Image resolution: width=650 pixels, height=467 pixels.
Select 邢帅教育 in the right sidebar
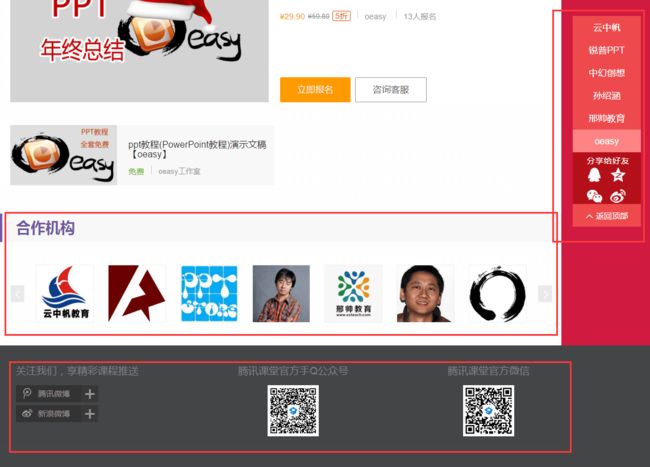pos(606,119)
